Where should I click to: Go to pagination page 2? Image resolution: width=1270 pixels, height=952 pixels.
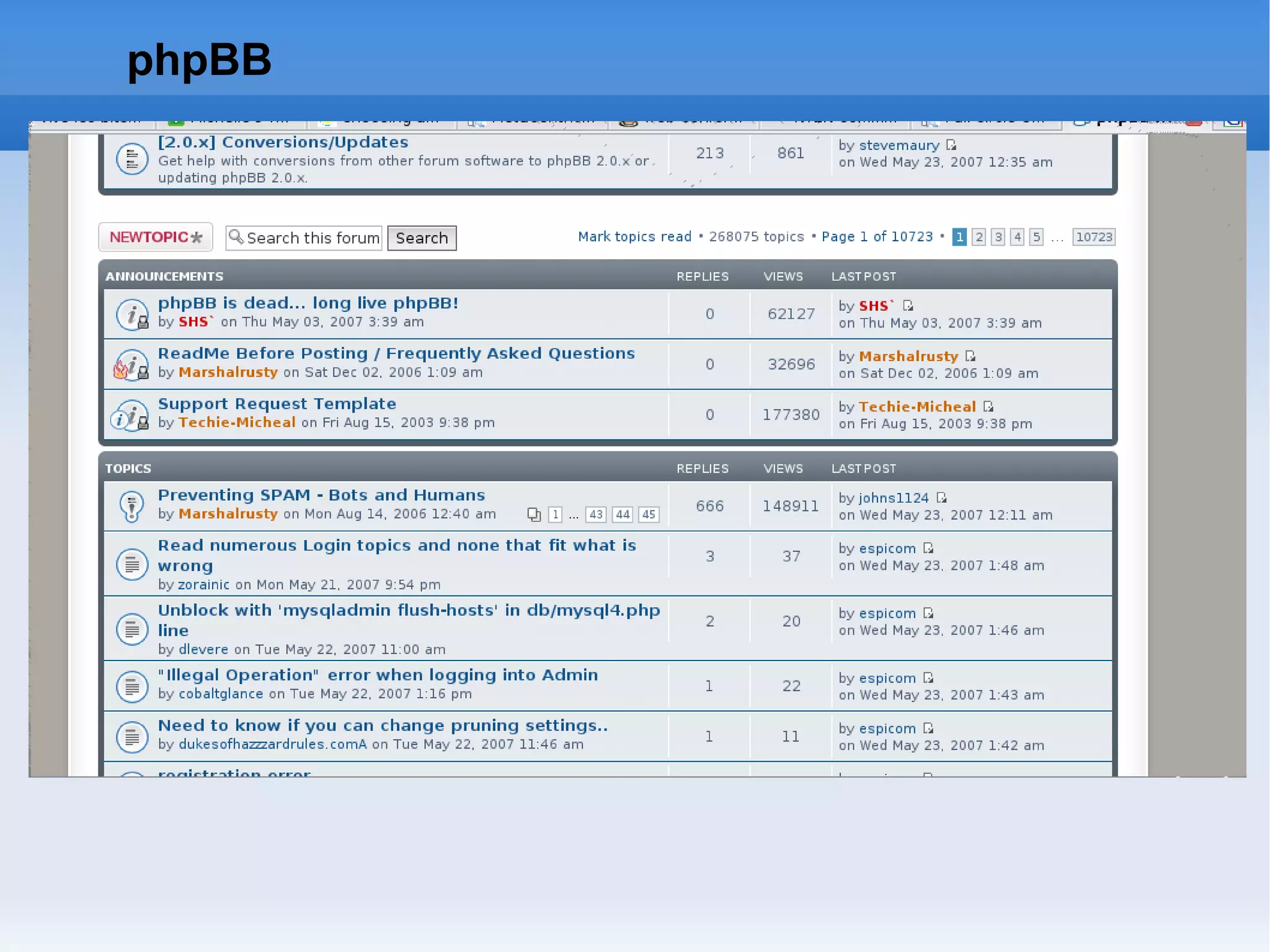pyautogui.click(x=979, y=237)
